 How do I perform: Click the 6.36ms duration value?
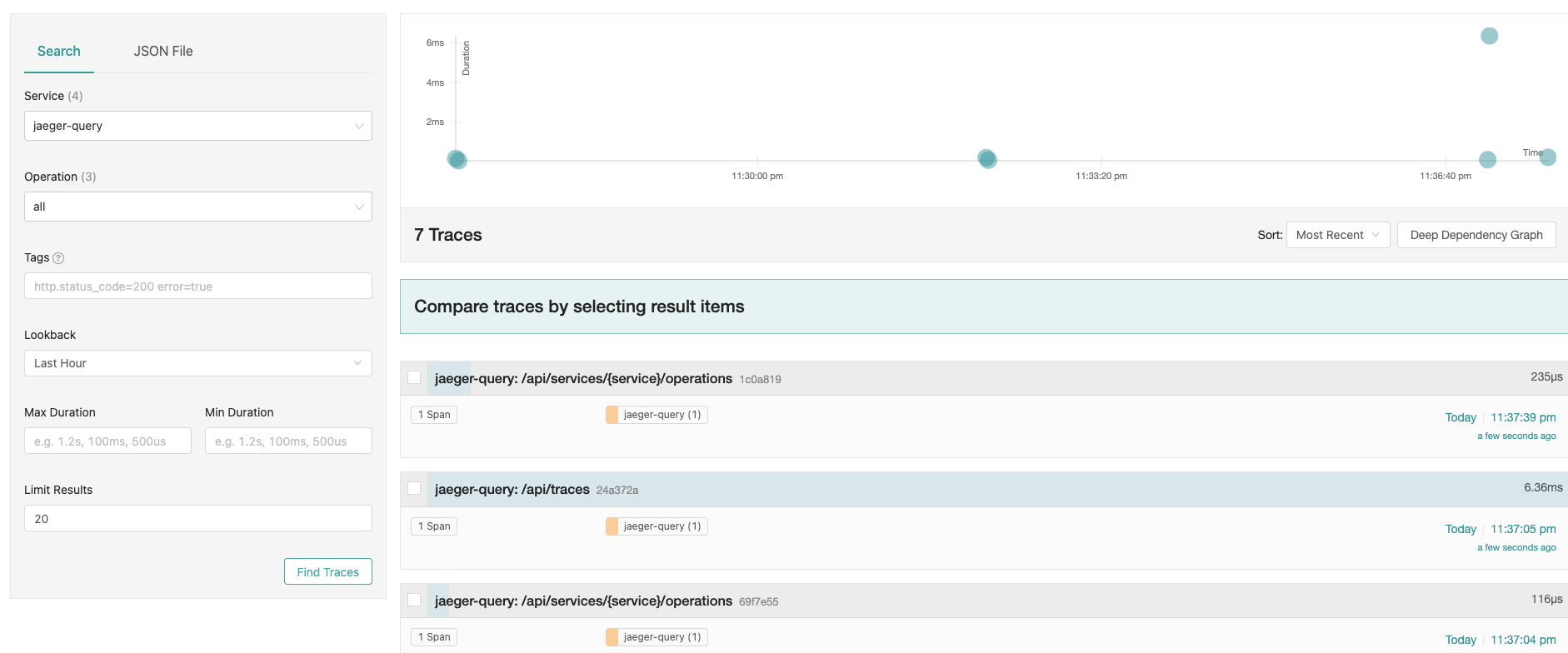[1543, 487]
